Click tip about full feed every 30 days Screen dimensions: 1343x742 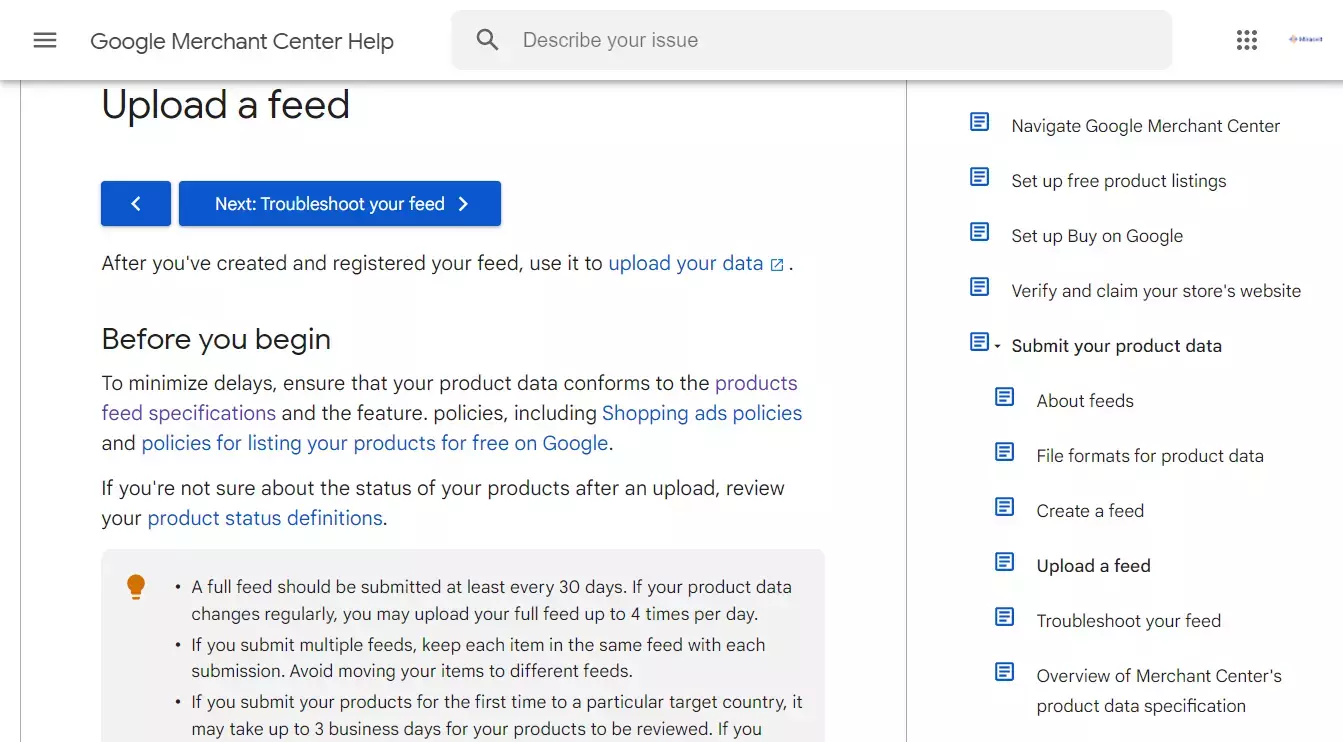point(491,600)
